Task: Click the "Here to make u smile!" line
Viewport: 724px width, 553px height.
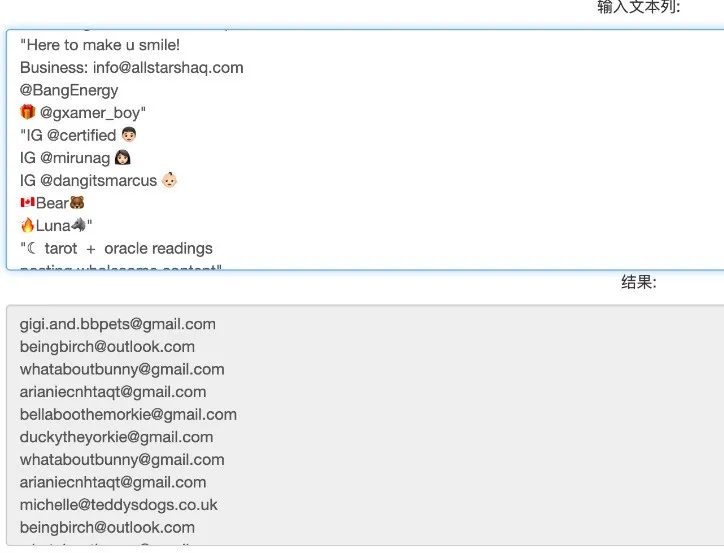Action: click(x=99, y=45)
